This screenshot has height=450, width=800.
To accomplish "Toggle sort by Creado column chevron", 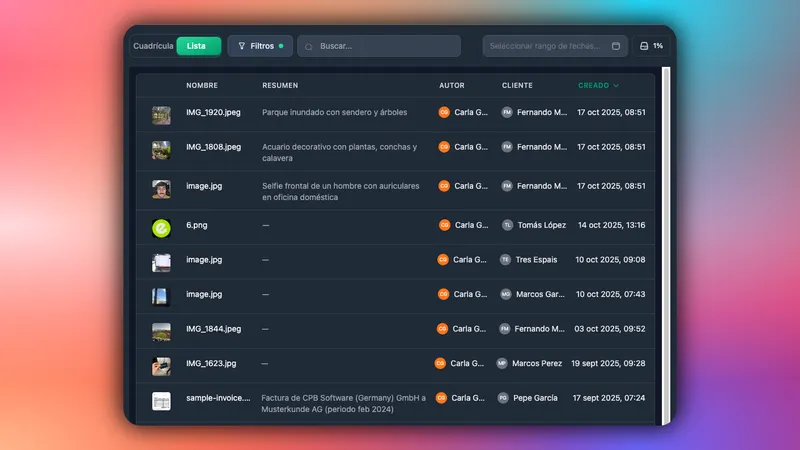I will point(616,86).
